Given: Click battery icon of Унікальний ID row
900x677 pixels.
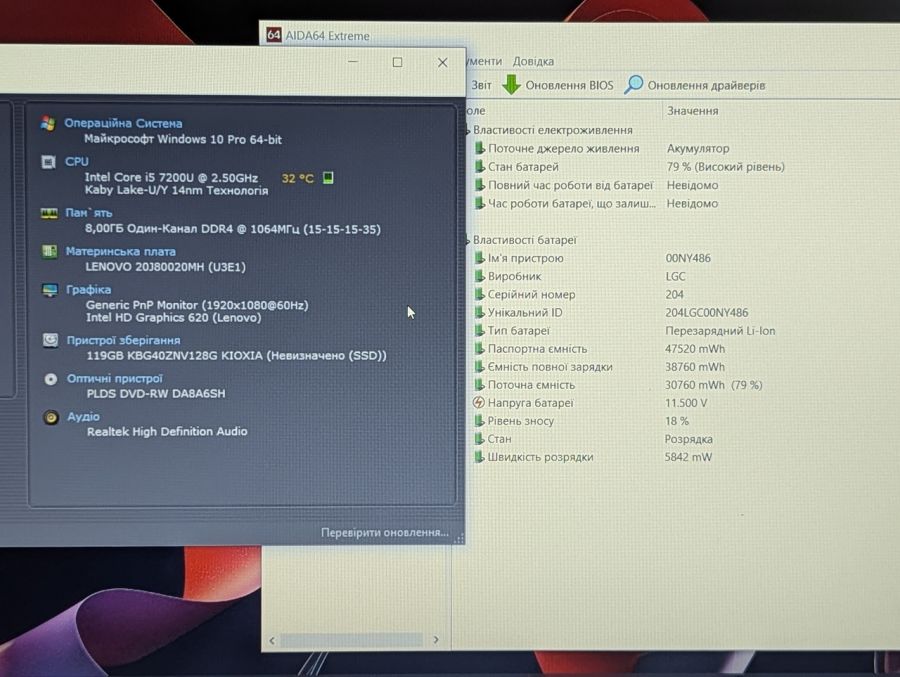Looking at the screenshot, I should click(479, 312).
